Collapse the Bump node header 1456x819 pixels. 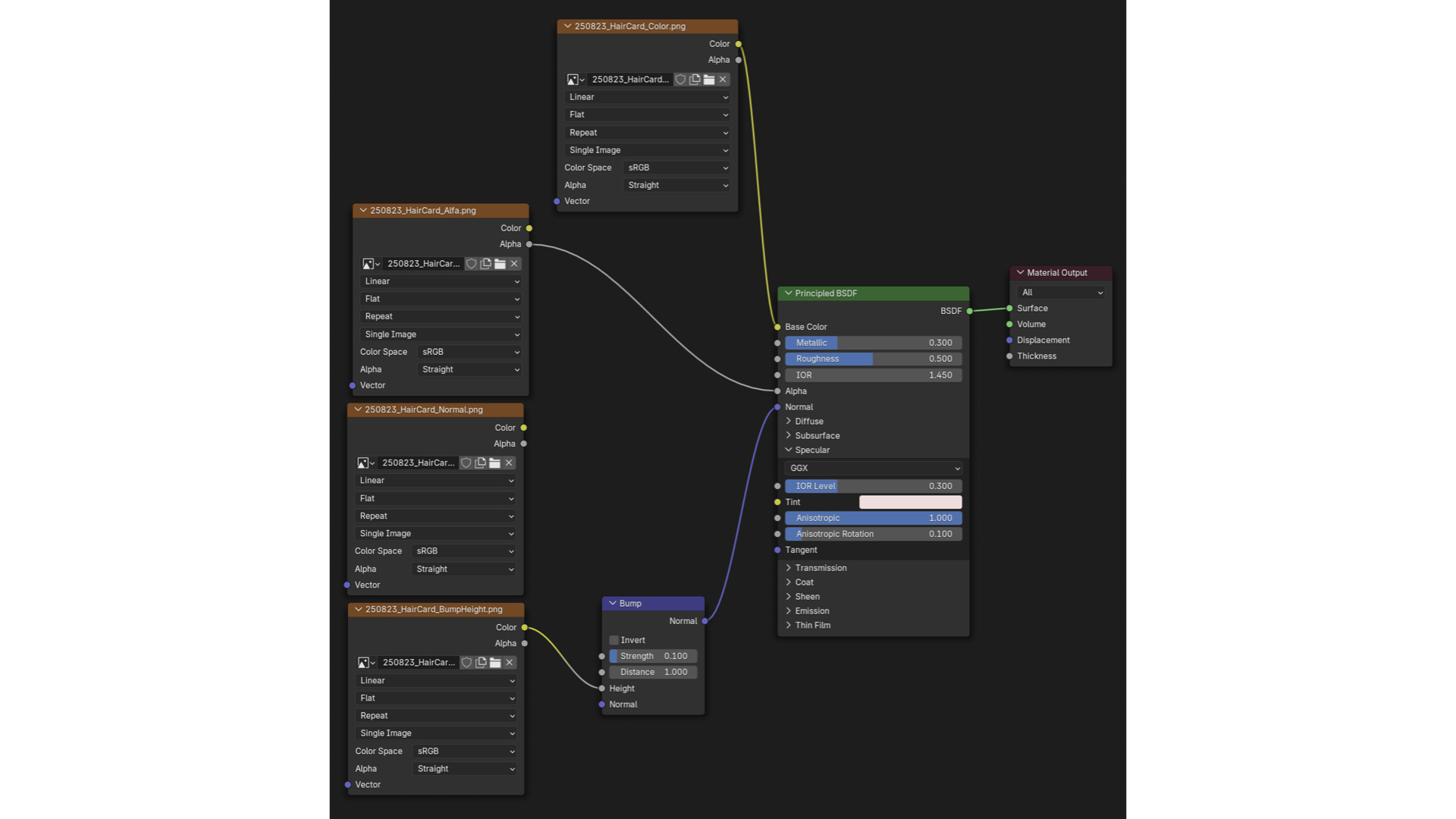[613, 604]
